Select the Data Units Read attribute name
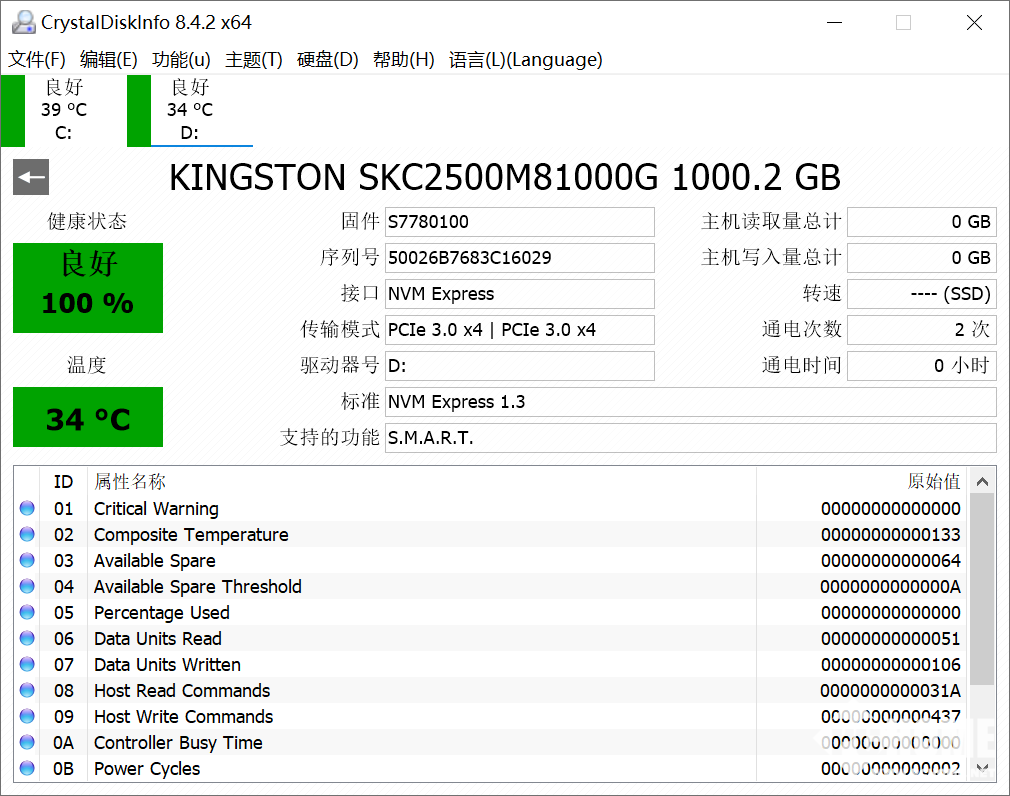 pos(158,638)
